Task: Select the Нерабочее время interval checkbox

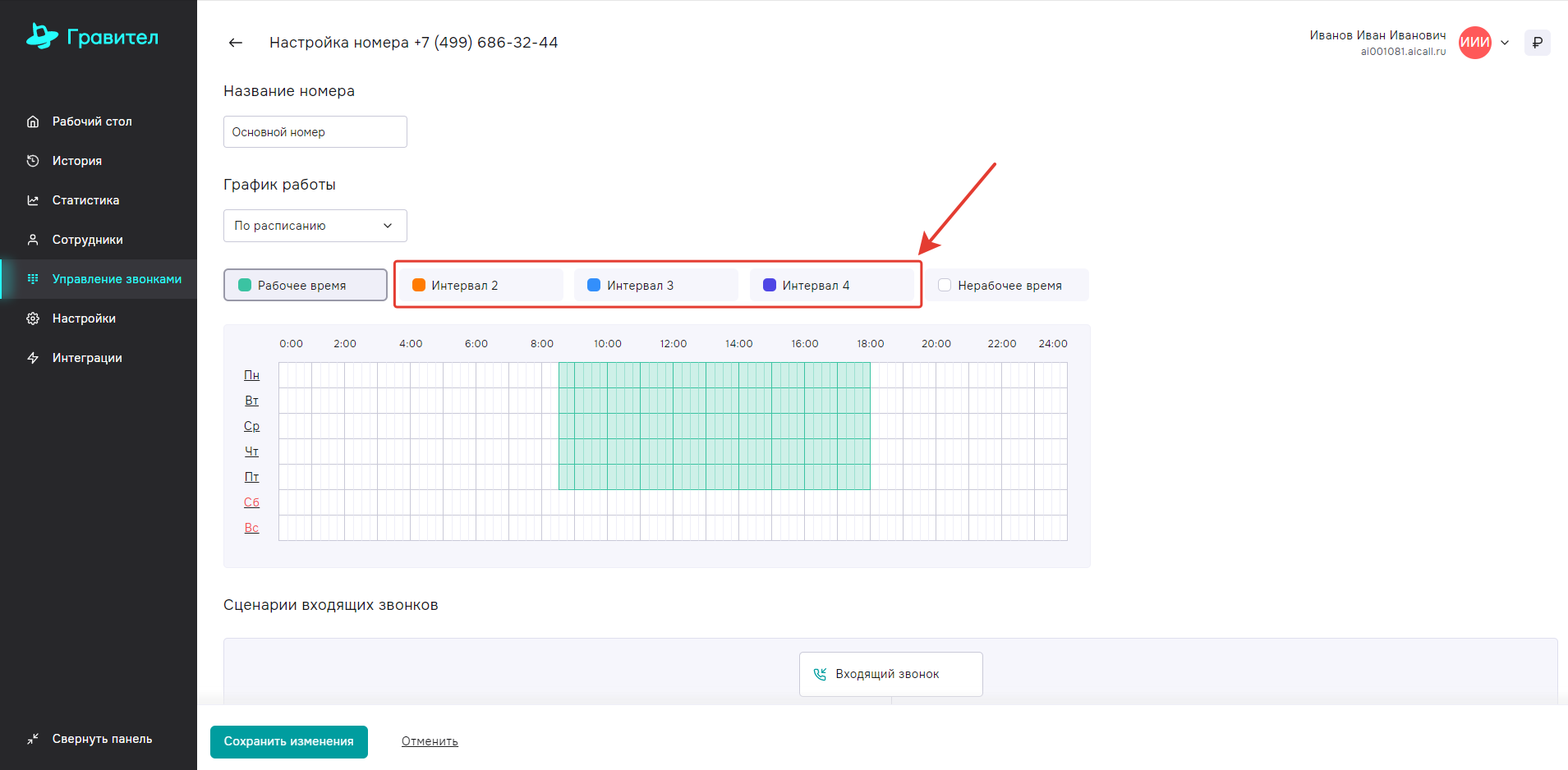Action: click(x=945, y=285)
